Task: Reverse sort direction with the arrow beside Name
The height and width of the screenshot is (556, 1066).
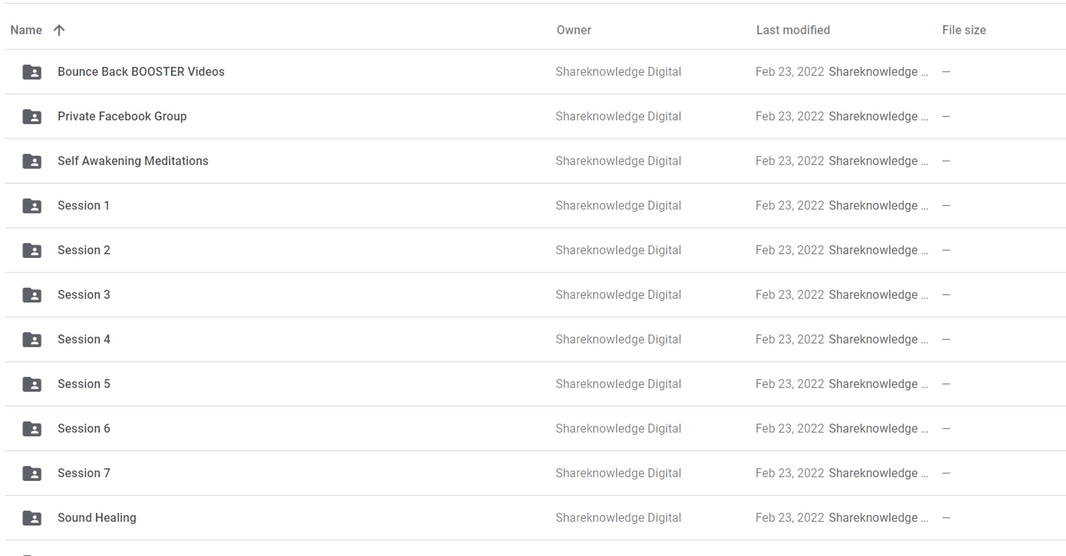Action: tap(59, 30)
